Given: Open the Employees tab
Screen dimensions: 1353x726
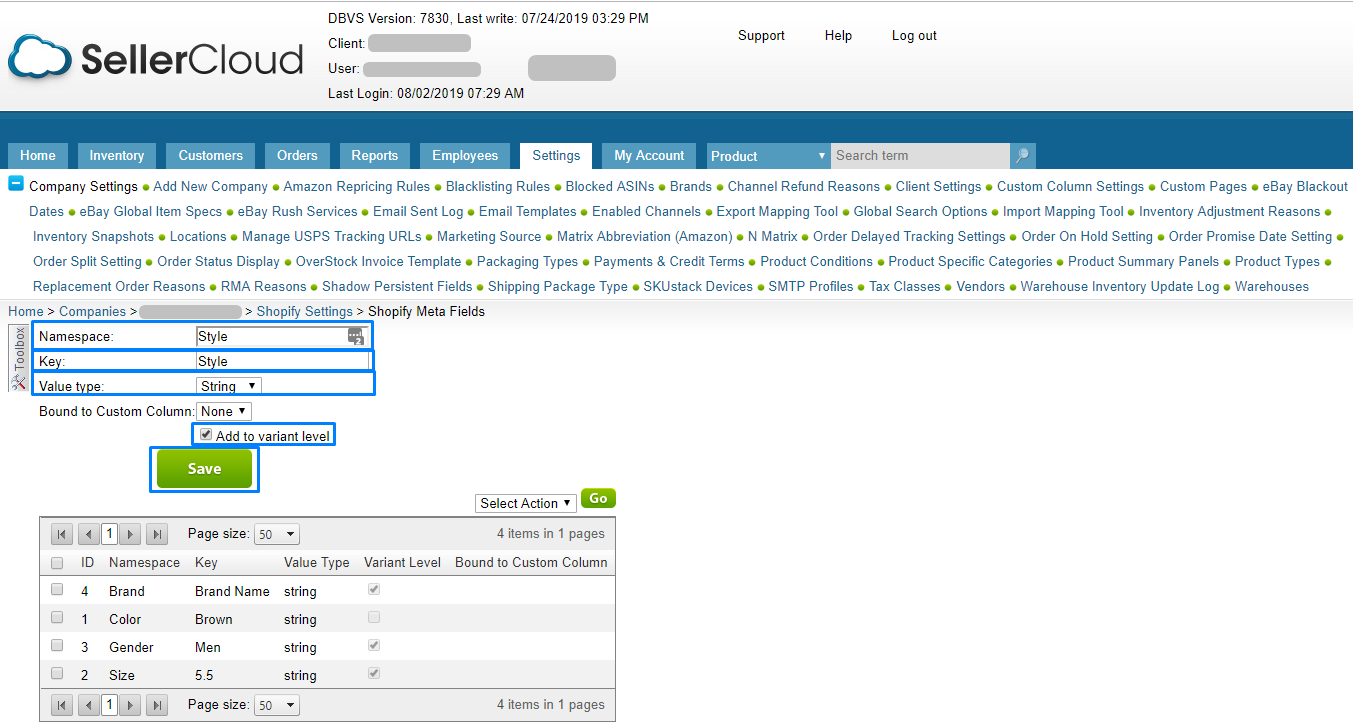Looking at the screenshot, I should (465, 156).
